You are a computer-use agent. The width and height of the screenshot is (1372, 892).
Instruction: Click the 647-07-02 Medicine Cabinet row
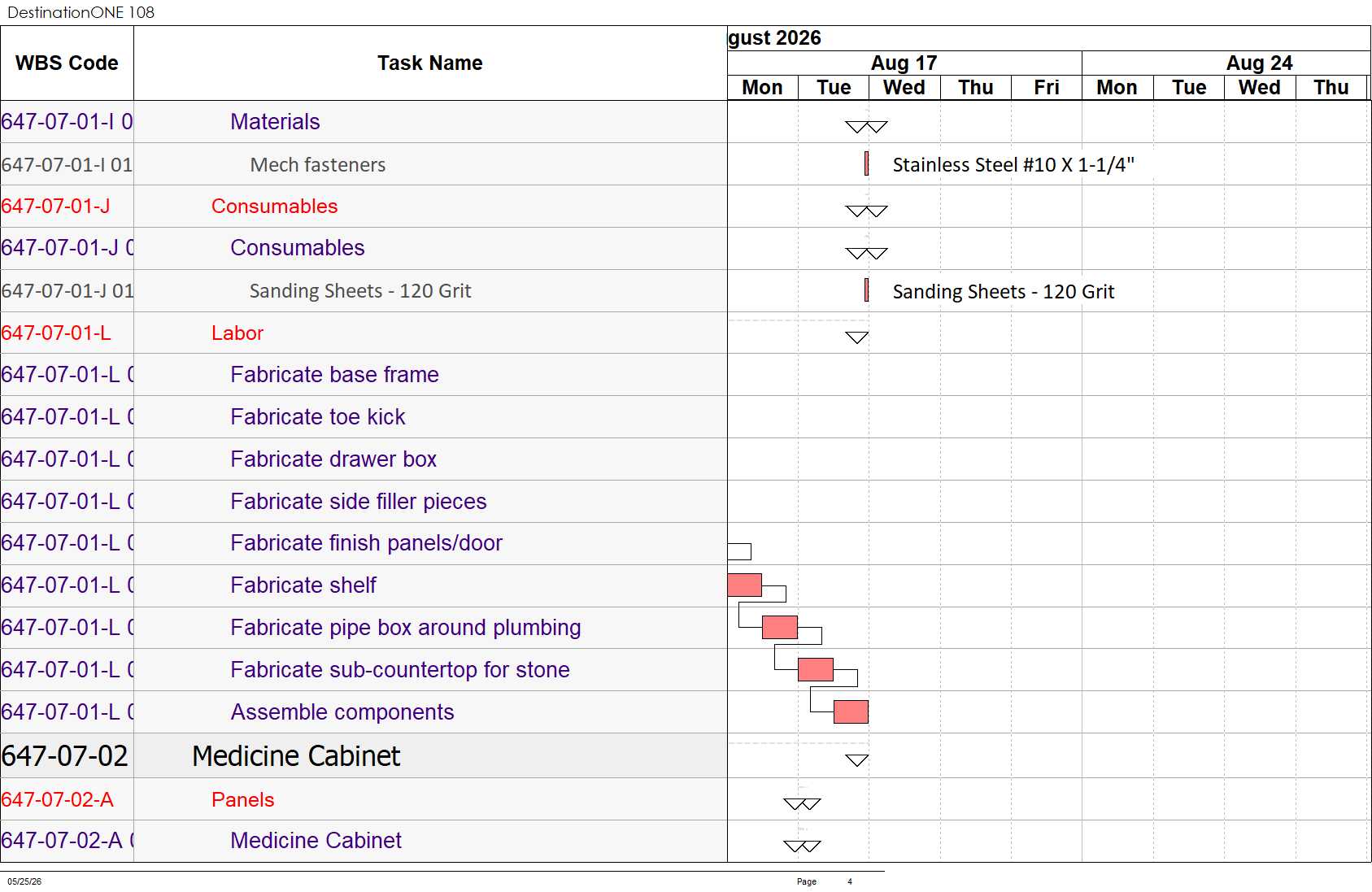pyautogui.click(x=364, y=755)
